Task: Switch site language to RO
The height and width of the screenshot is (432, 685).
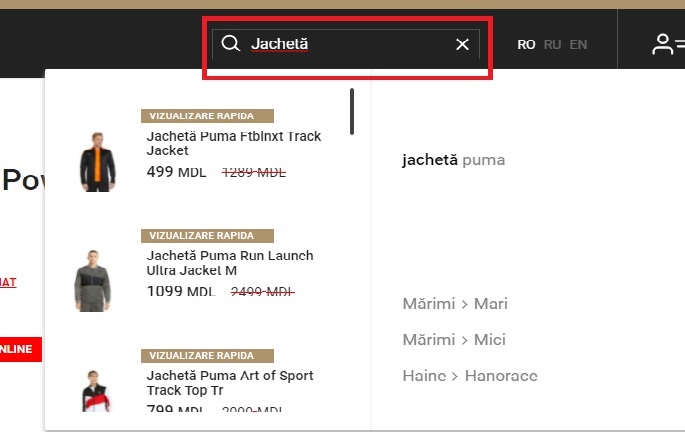Action: coord(526,45)
